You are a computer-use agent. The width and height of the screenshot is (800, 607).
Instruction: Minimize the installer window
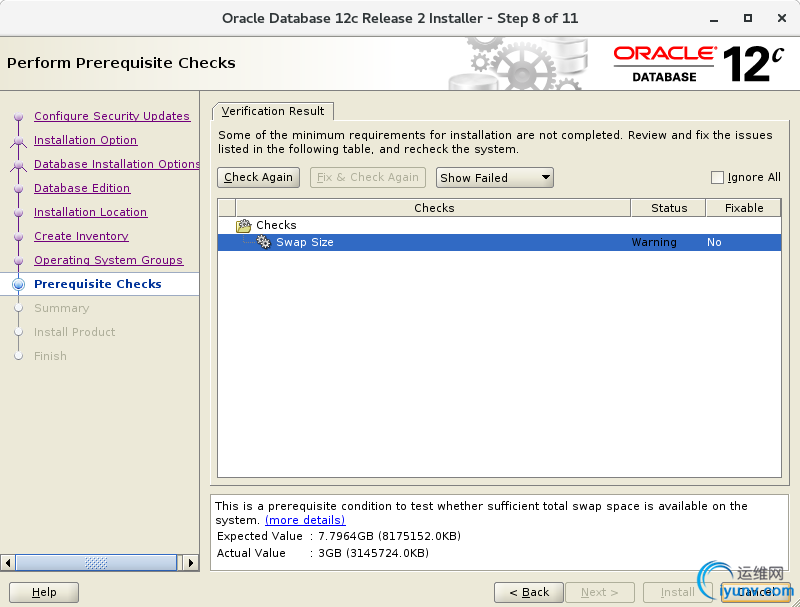point(714,19)
